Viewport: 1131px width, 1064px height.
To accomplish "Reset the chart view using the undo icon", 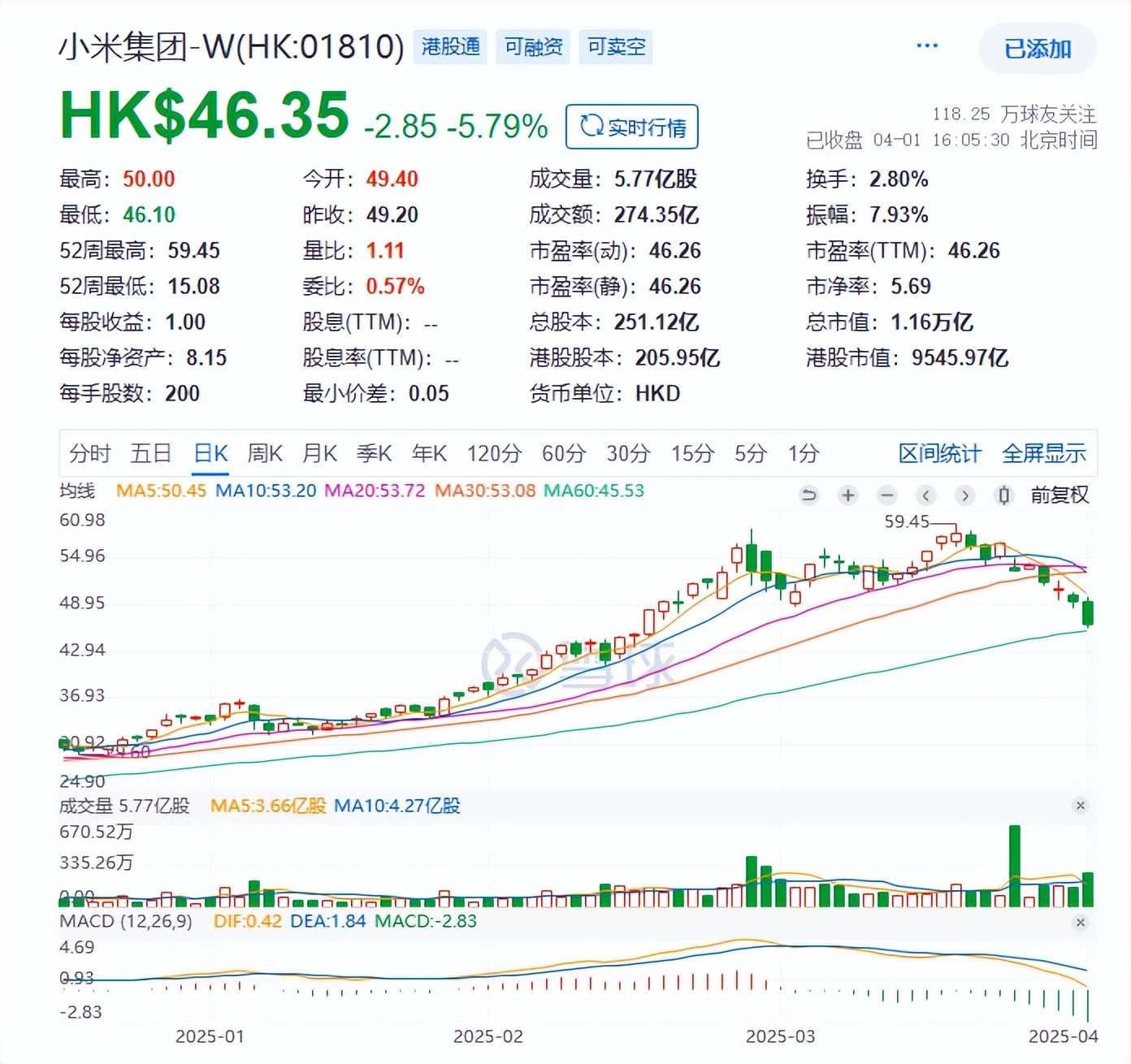I will pyautogui.click(x=808, y=495).
